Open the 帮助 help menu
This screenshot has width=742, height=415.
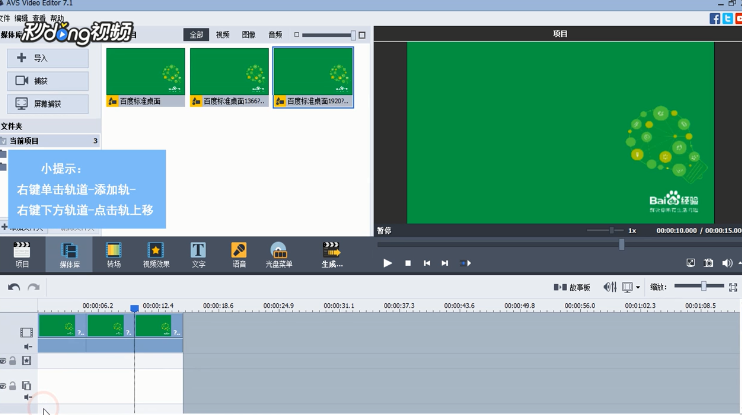pos(57,18)
